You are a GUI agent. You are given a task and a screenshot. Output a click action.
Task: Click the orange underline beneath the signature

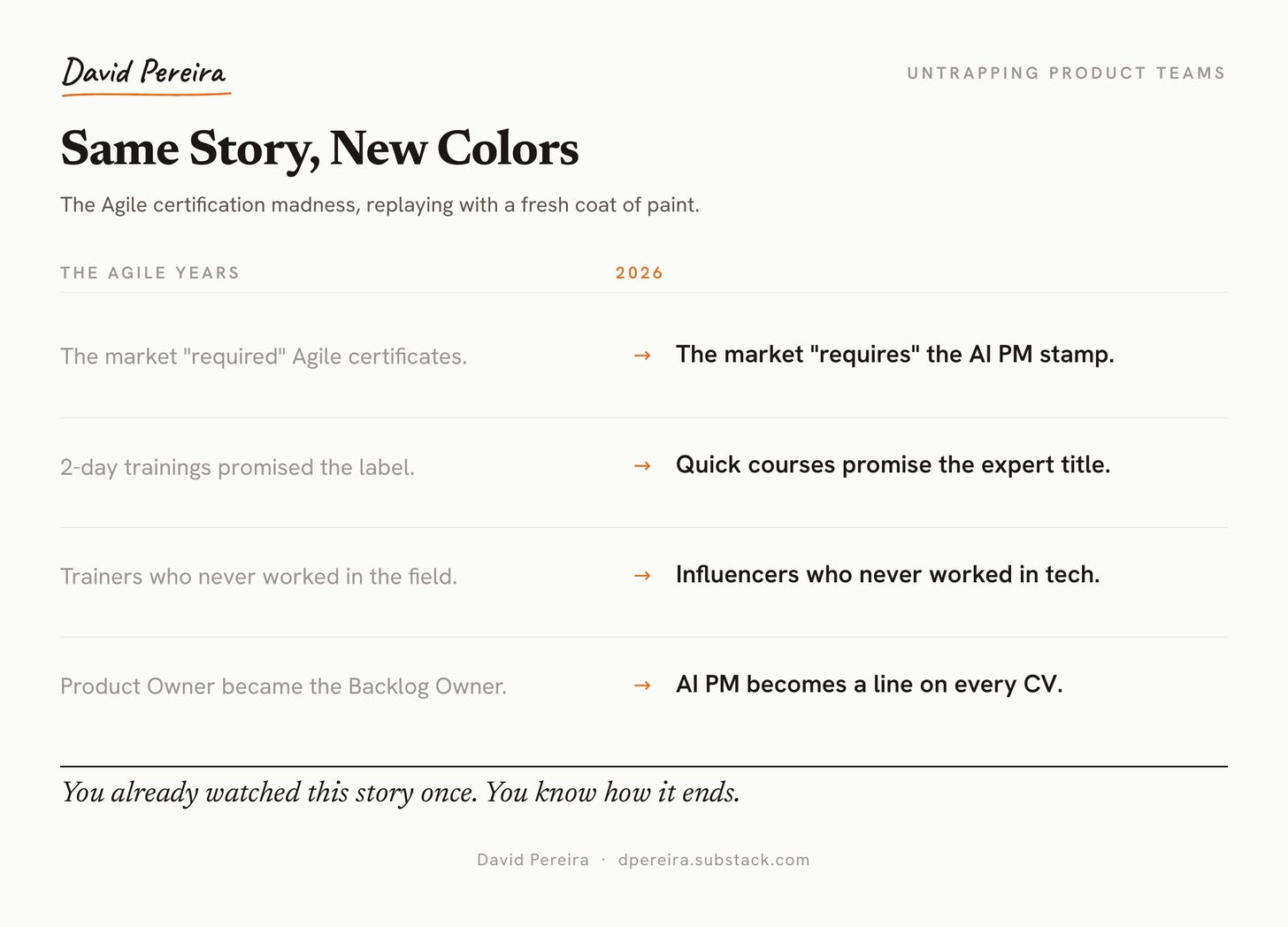(146, 93)
